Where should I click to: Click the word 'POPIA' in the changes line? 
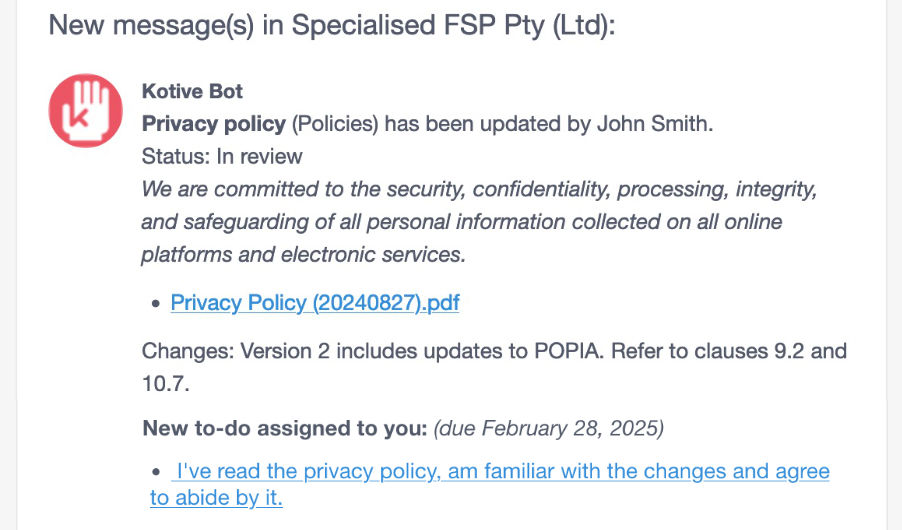pyautogui.click(x=568, y=350)
